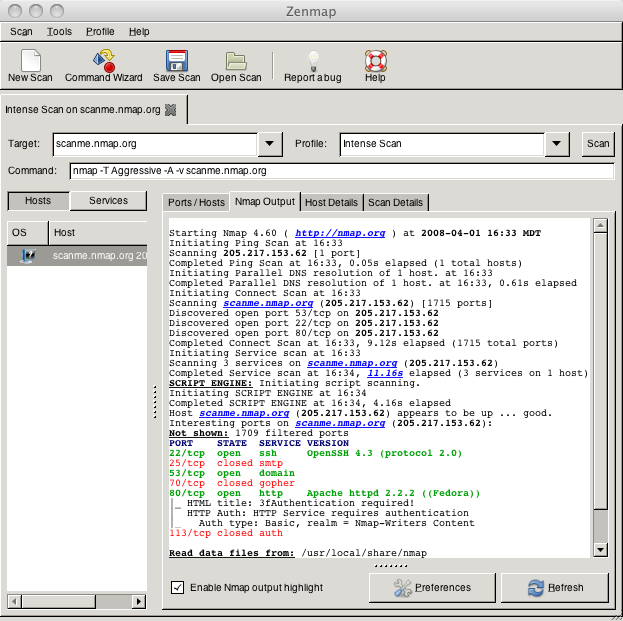Click the 11.16s elapsed link in output

(x=385, y=373)
